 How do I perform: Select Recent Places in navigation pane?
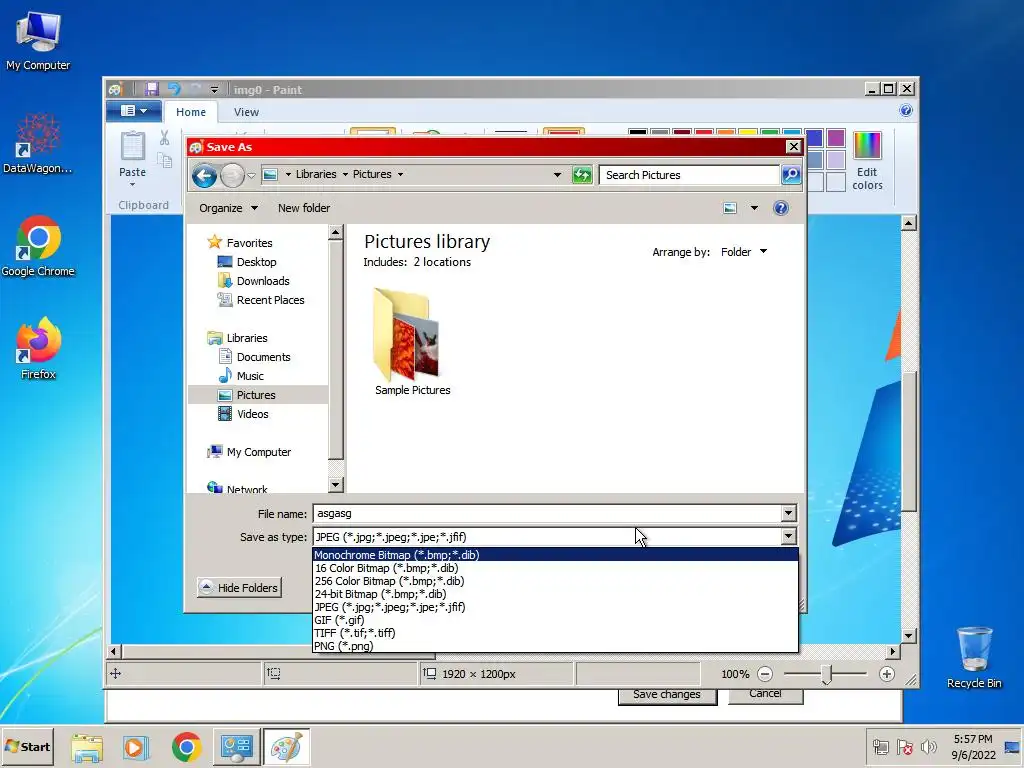click(x=270, y=300)
